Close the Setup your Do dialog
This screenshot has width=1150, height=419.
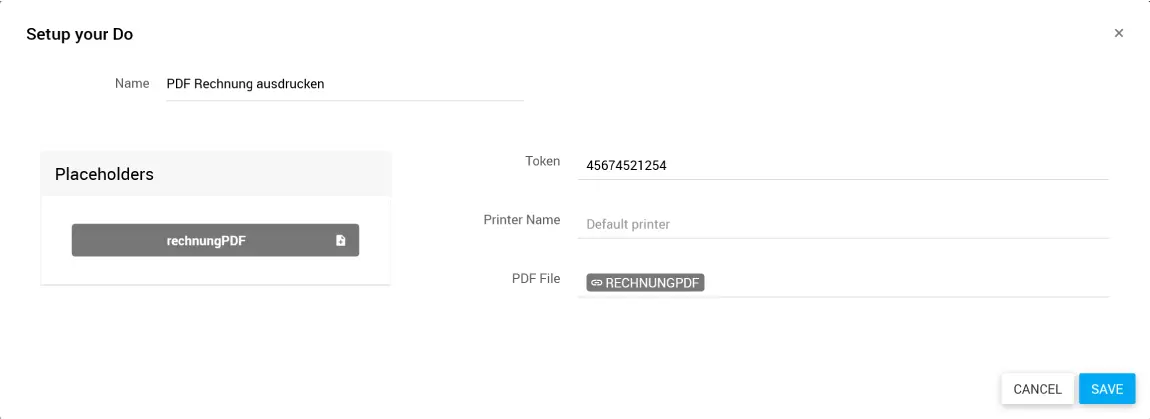1119,33
